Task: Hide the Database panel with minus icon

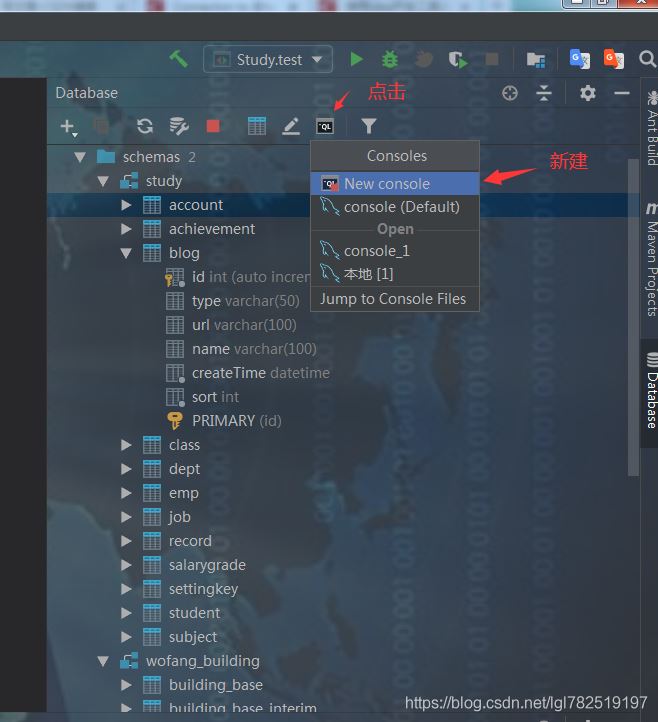Action: [x=622, y=93]
